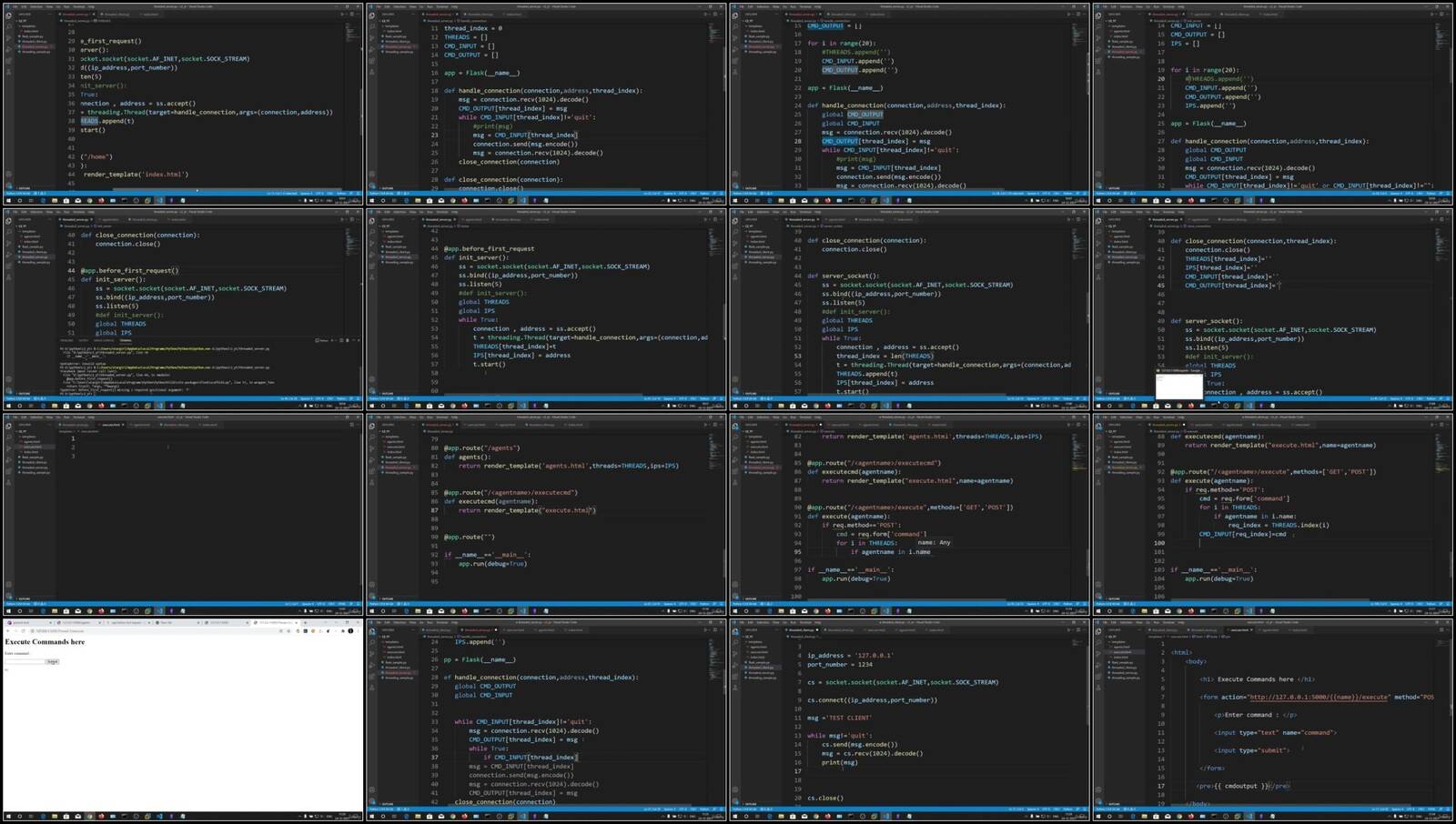Click the Submit button on the browser page
This screenshot has width=1456, height=824.
(52, 661)
